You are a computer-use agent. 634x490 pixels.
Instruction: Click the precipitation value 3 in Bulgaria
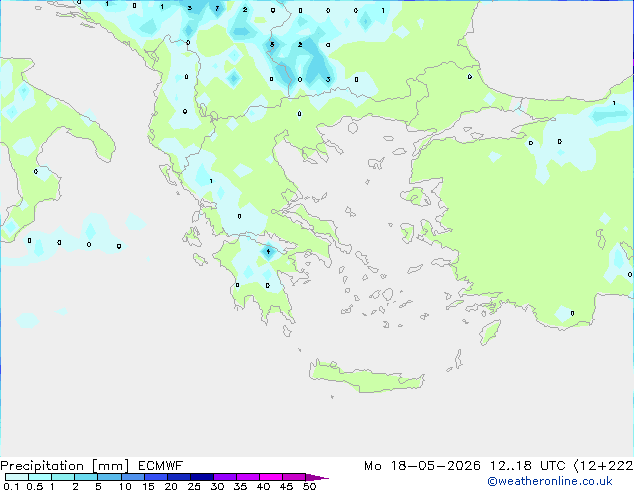328,79
